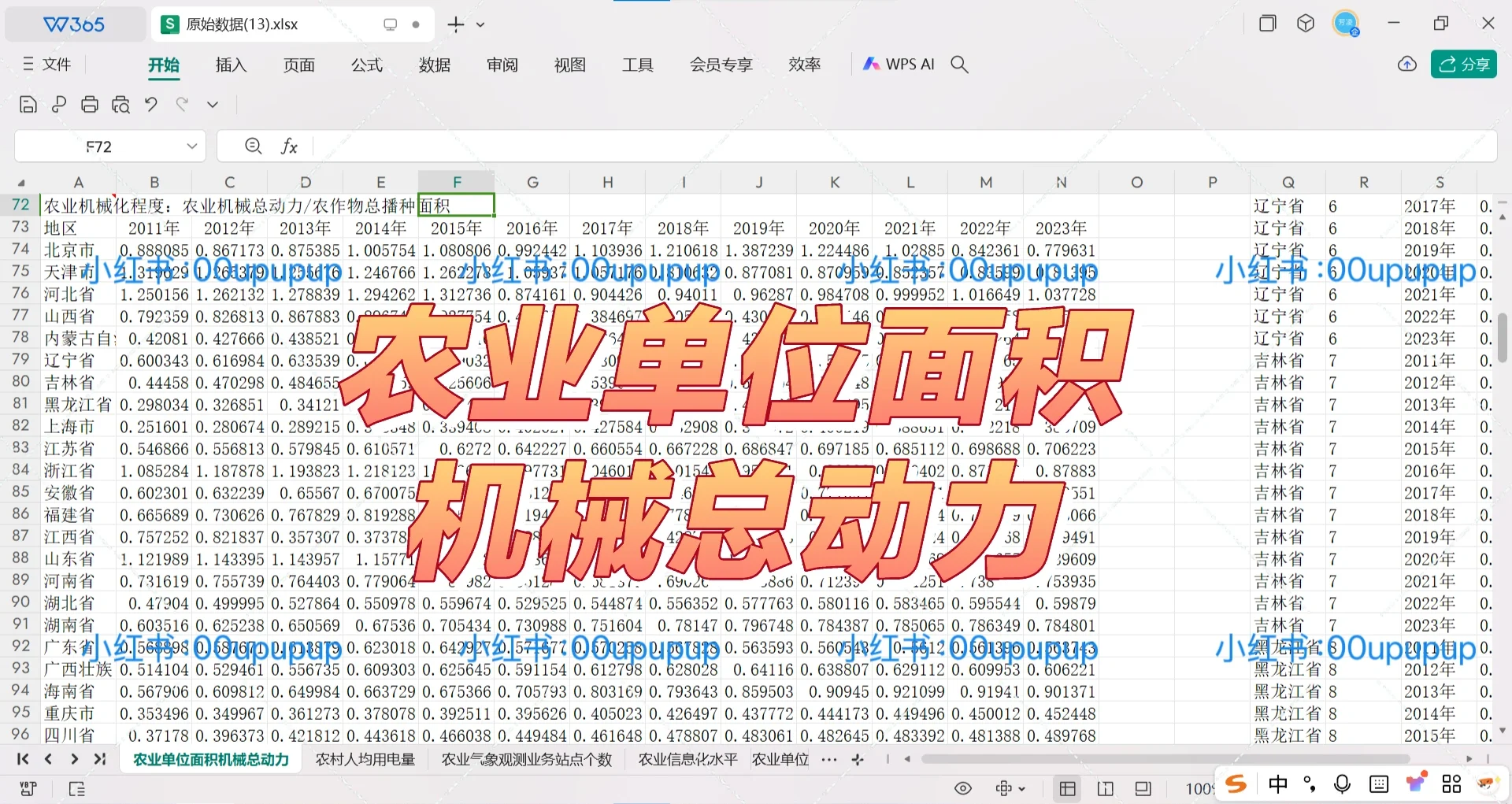Open the 页面 ribbon tab
Image resolution: width=1512 pixels, height=804 pixels.
point(298,65)
